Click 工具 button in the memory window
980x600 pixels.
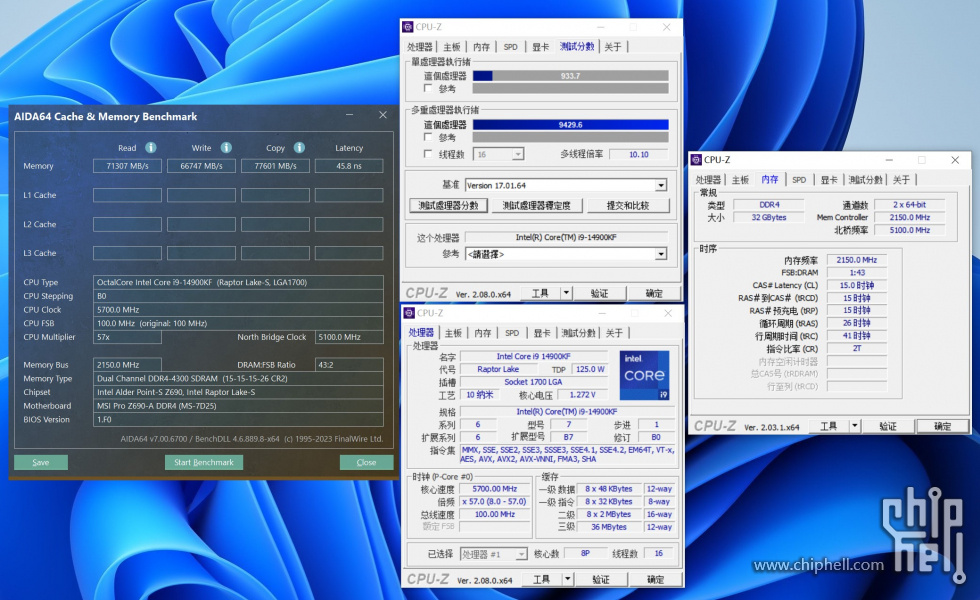coord(829,426)
